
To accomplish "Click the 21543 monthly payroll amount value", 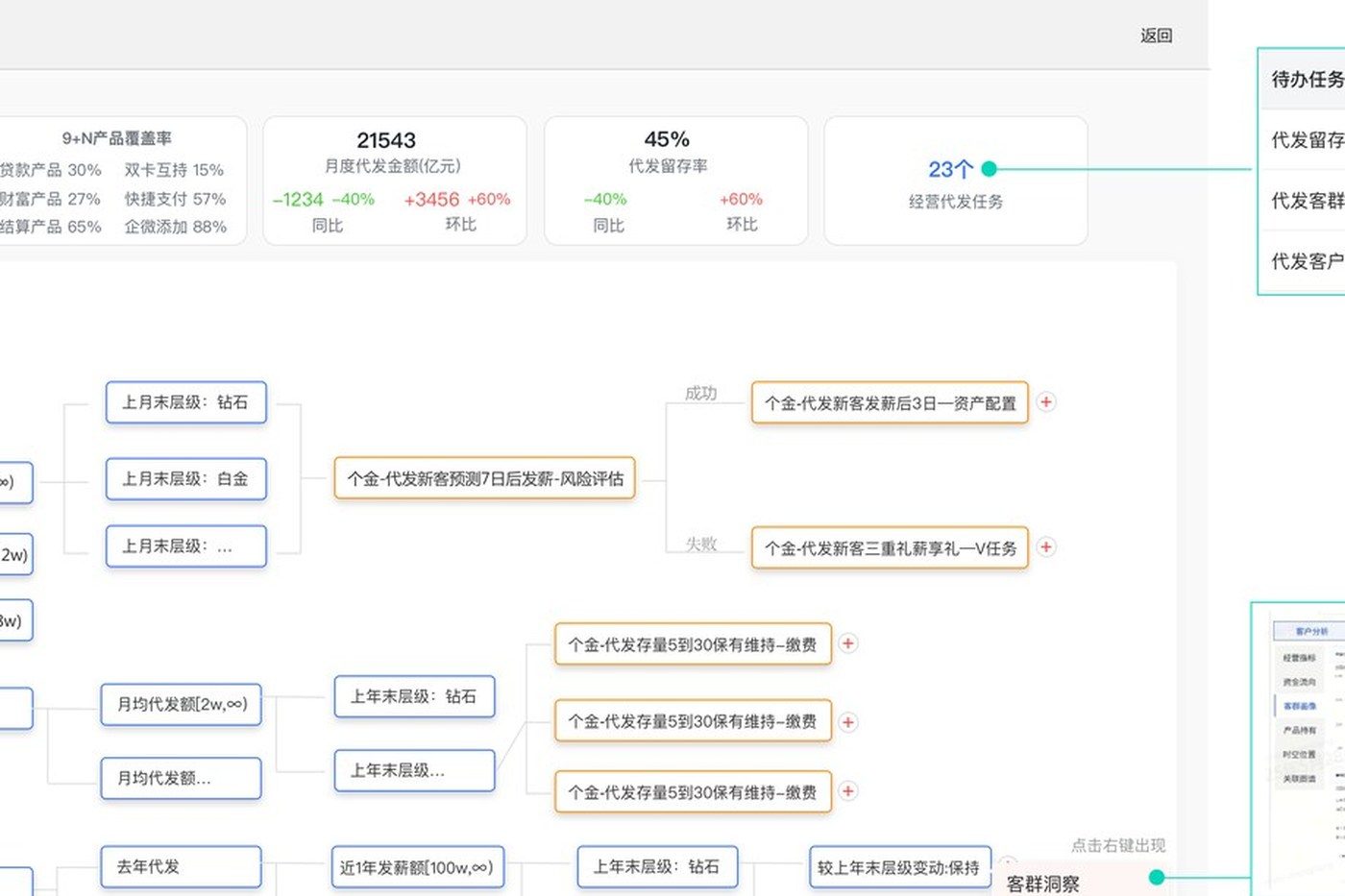I will pyautogui.click(x=386, y=140).
